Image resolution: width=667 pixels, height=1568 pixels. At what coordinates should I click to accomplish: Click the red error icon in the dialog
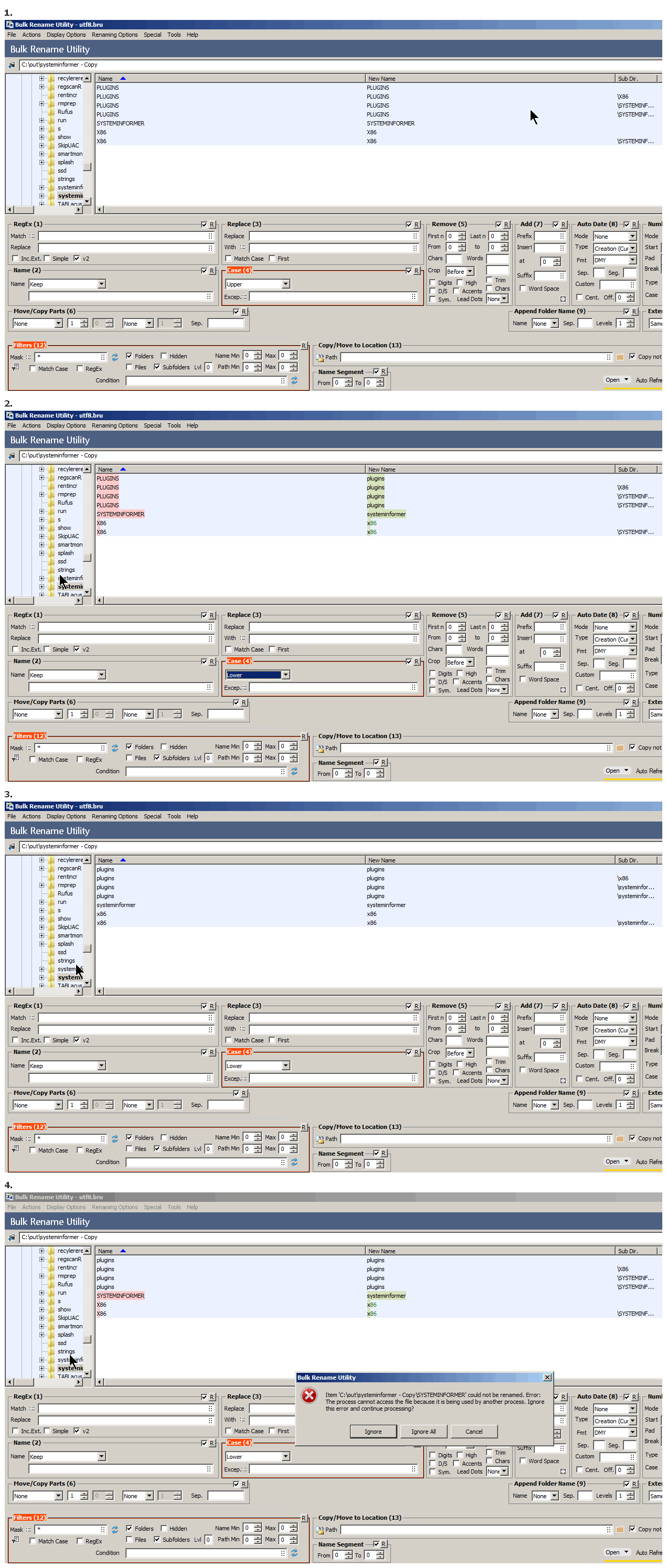coord(310,1396)
